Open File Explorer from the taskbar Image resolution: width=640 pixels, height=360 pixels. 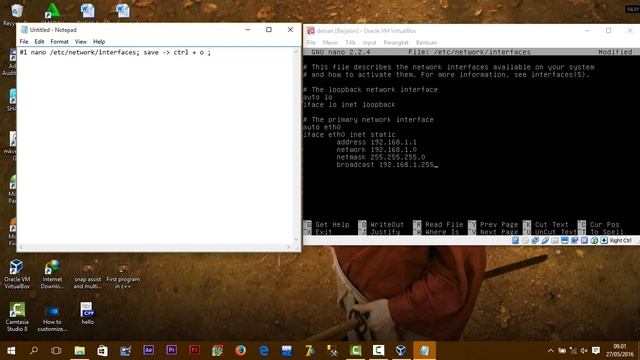pyautogui.click(x=80, y=351)
